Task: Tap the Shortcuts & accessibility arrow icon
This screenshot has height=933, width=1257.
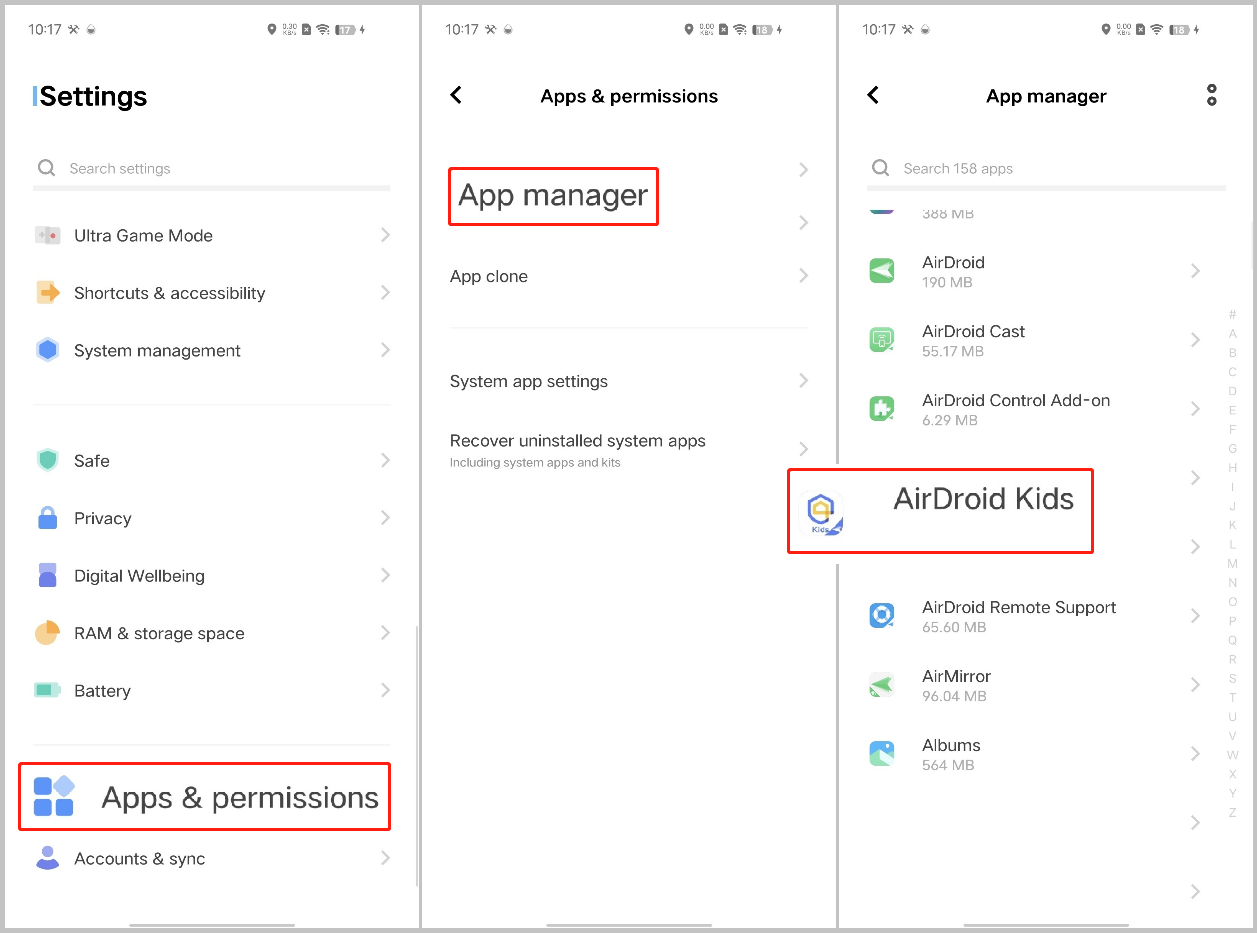Action: tap(47, 293)
